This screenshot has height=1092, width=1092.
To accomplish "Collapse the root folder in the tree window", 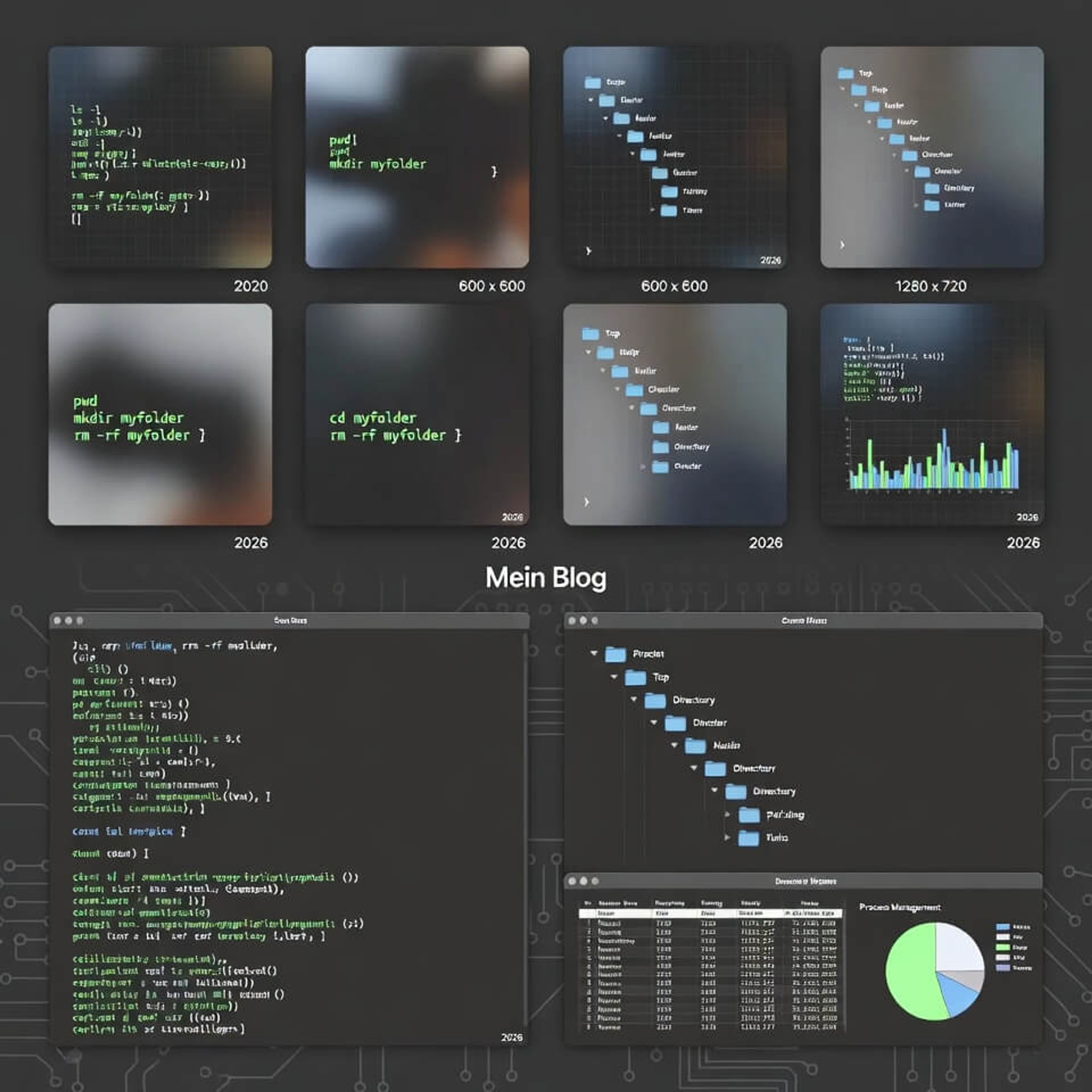I will click(x=593, y=653).
